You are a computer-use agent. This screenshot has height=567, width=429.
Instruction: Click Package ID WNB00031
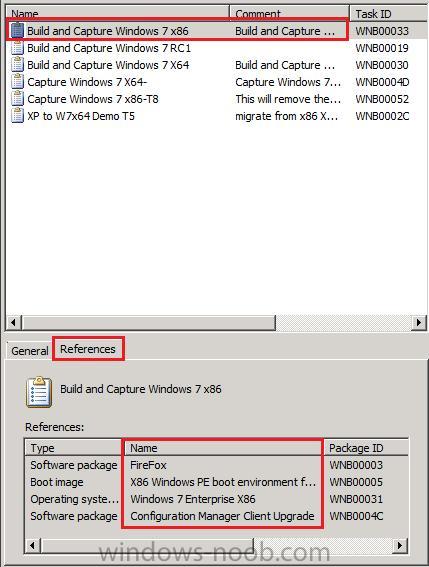[356, 499]
